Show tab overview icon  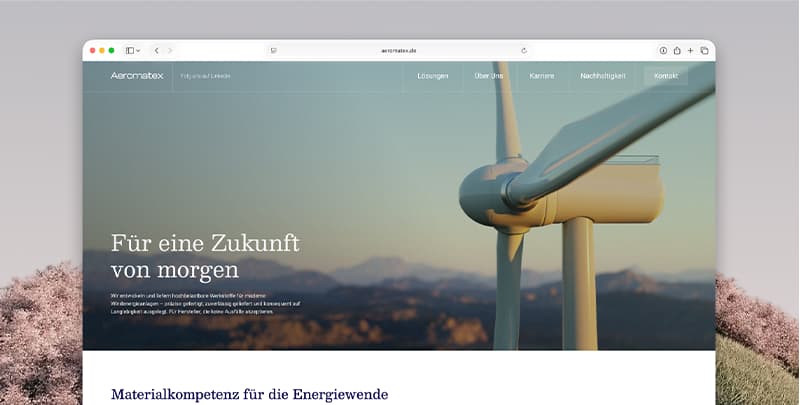(705, 50)
